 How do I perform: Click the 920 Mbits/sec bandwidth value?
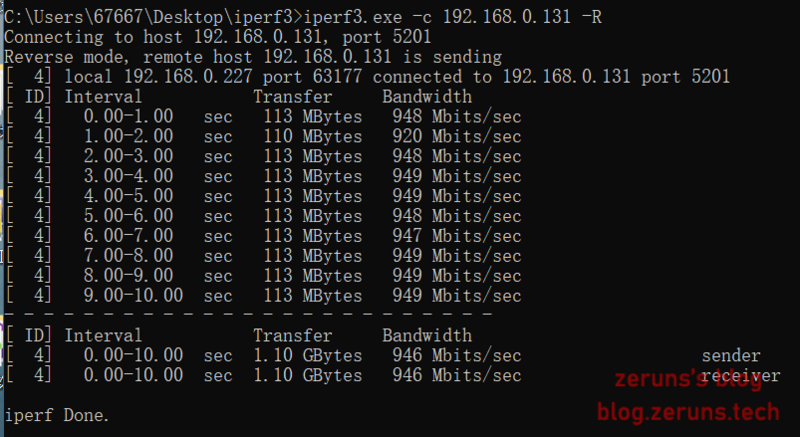457,137
